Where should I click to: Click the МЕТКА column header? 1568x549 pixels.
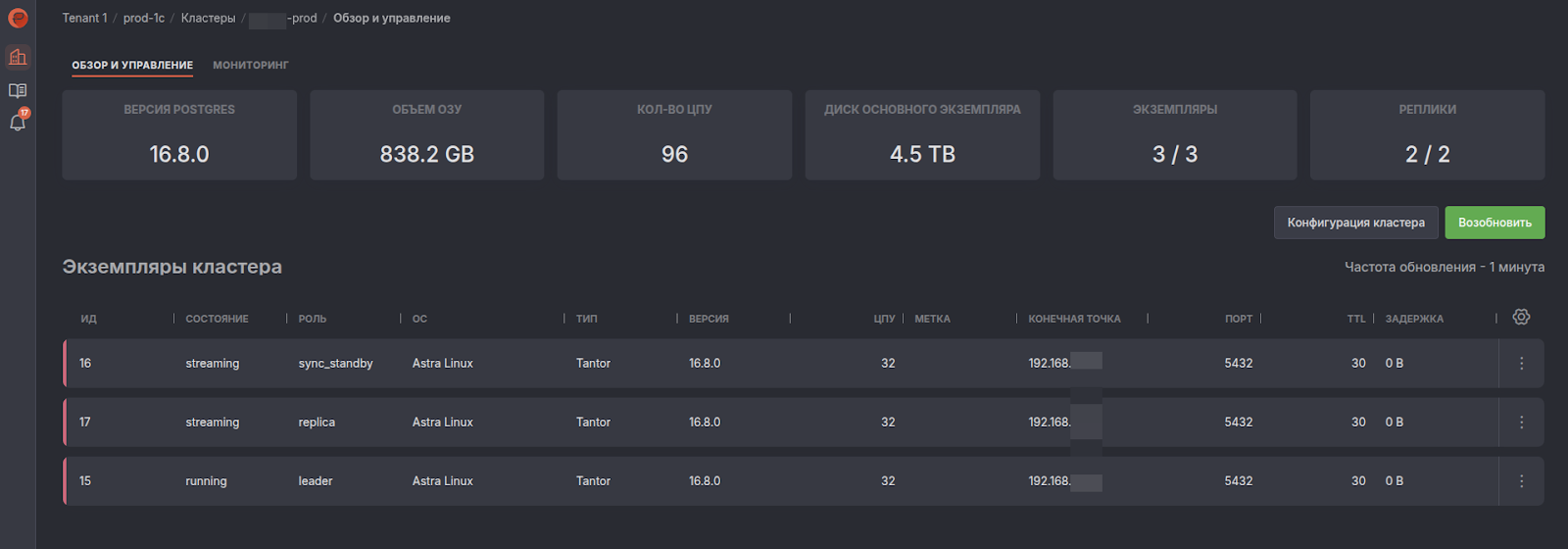[x=932, y=319]
